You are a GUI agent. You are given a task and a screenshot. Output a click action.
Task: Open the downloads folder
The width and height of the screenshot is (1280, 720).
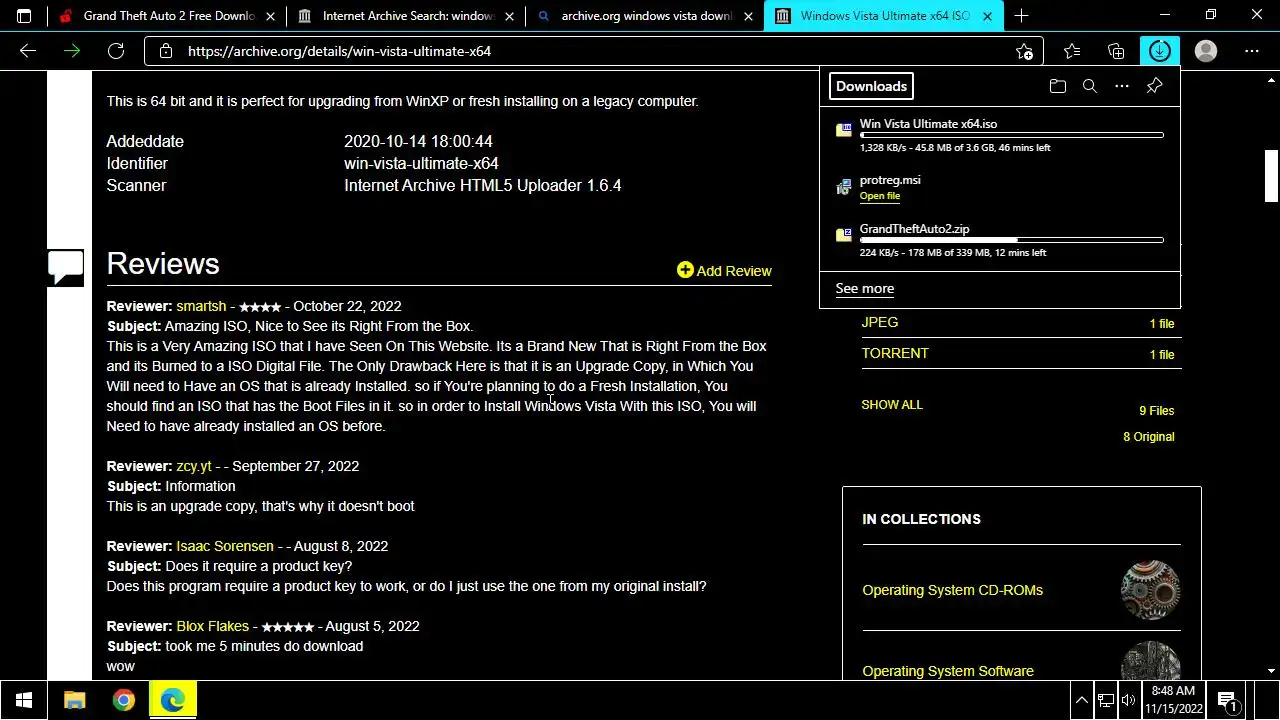(1058, 86)
